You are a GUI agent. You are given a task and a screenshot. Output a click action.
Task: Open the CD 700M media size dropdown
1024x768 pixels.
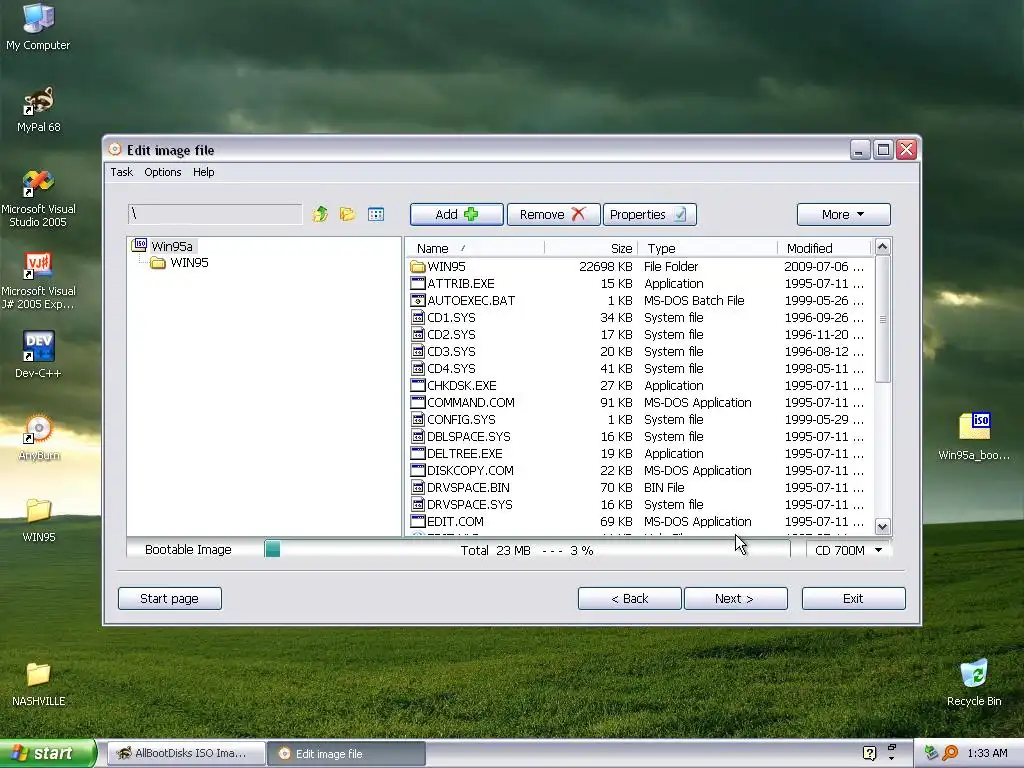click(848, 551)
